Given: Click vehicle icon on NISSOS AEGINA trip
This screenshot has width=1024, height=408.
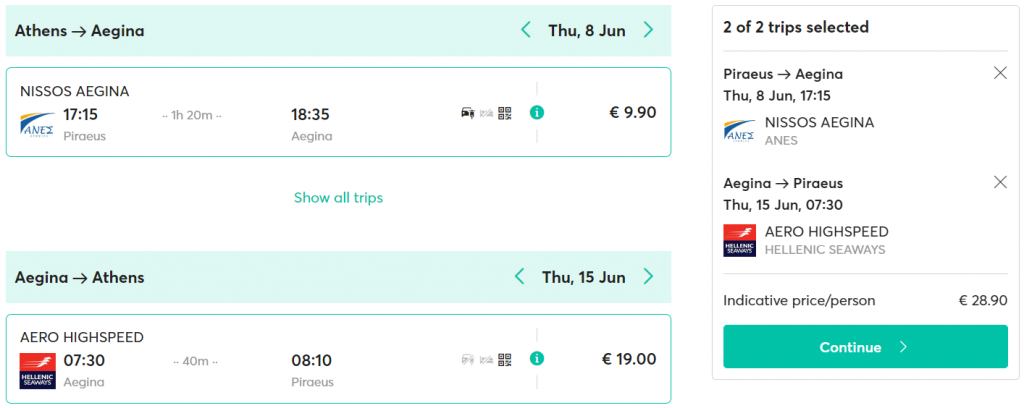Looking at the screenshot, I should [x=468, y=113].
